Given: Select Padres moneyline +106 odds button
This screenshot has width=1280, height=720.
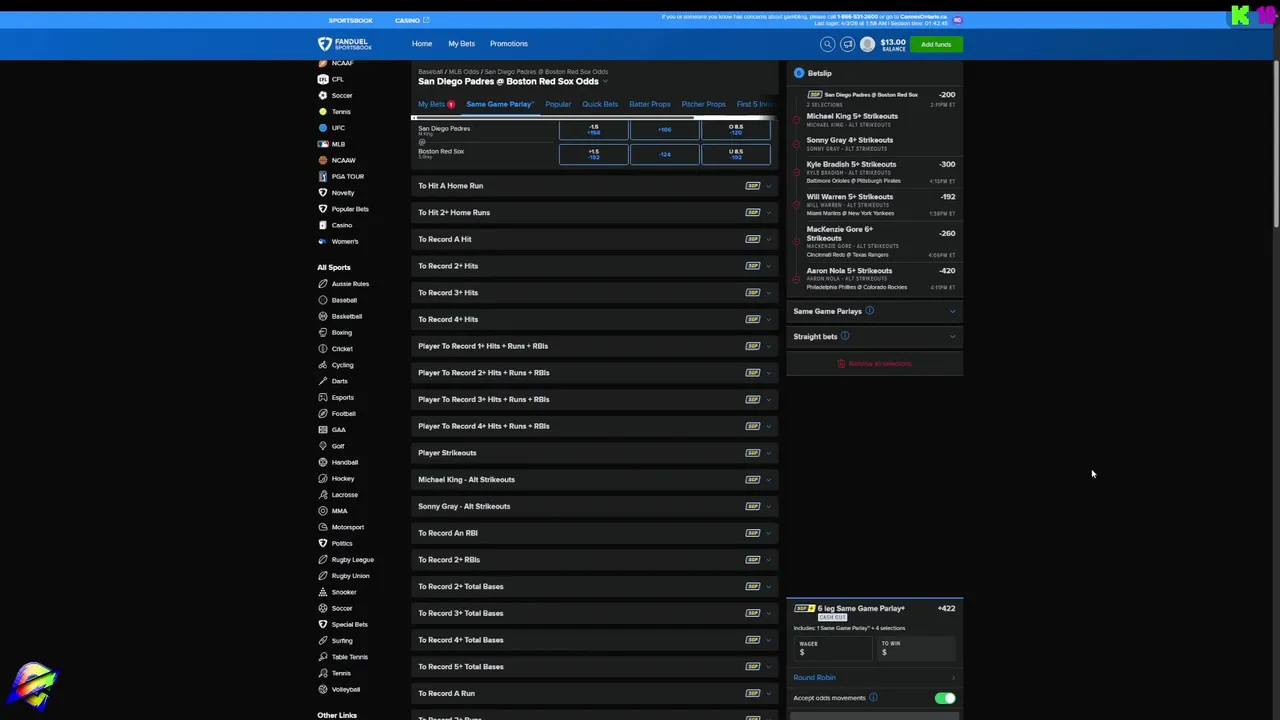Looking at the screenshot, I should pyautogui.click(x=665, y=129).
